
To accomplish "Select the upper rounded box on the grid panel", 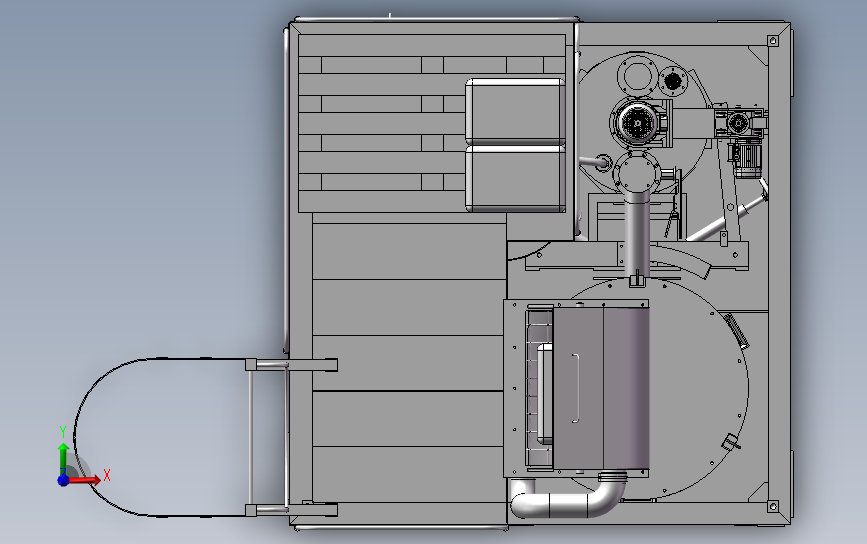I will pyautogui.click(x=515, y=111).
